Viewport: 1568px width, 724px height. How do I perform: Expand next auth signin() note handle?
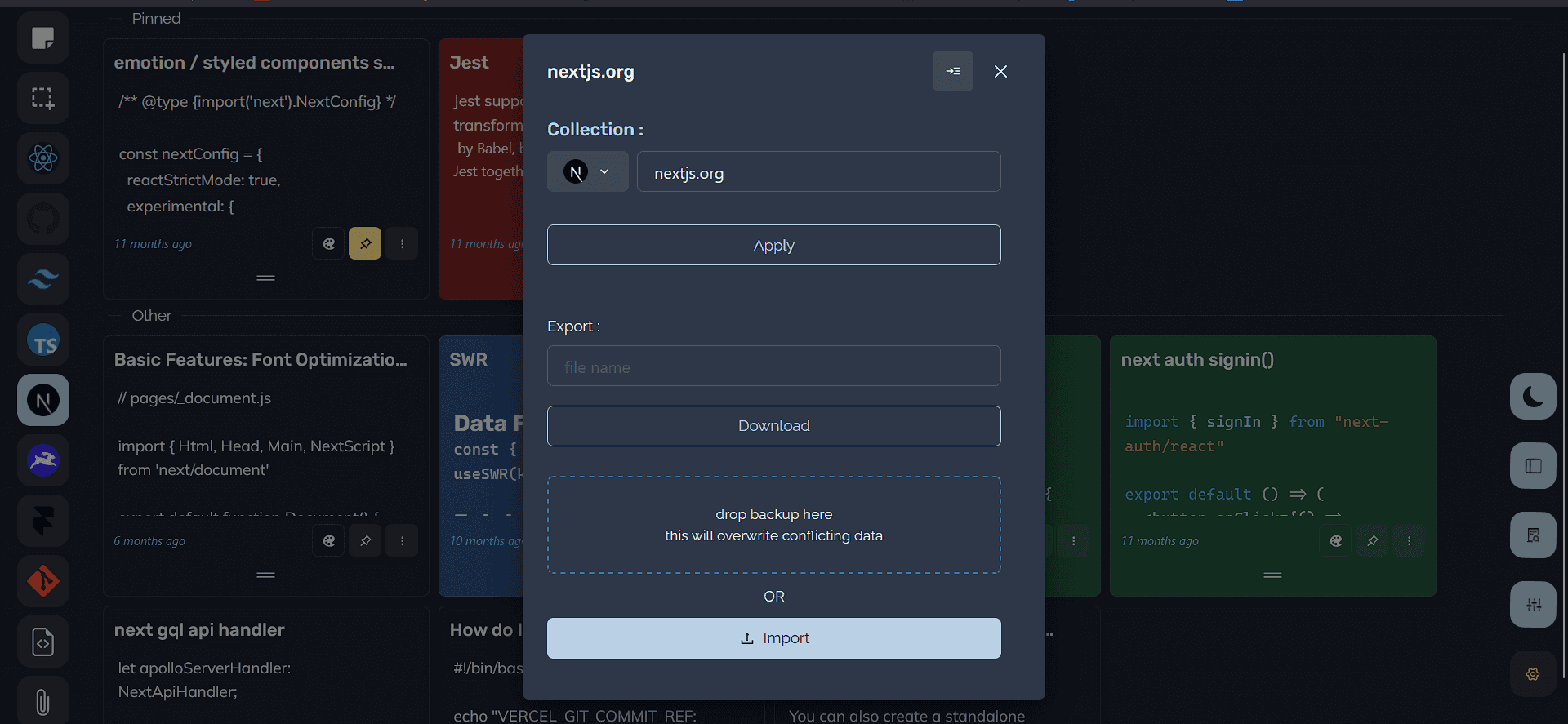1272,575
